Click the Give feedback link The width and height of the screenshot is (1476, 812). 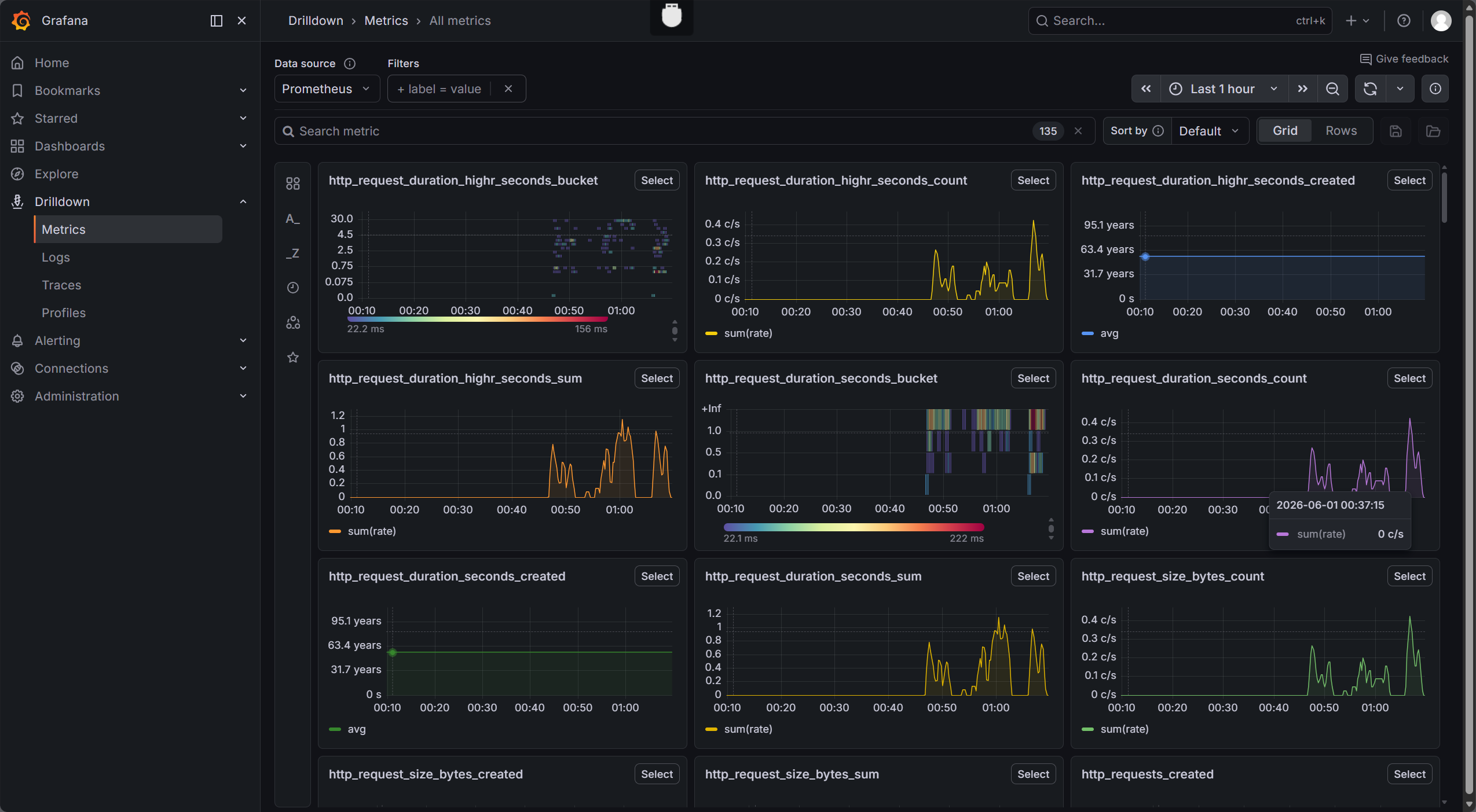pos(1404,59)
